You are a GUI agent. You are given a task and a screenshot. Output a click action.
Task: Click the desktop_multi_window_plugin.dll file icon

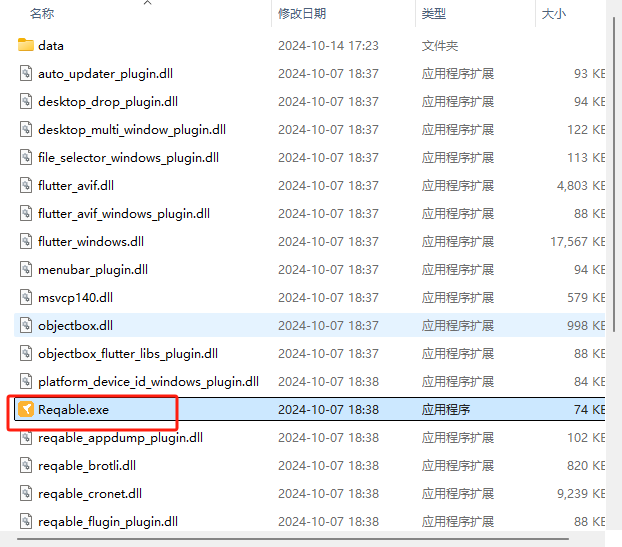point(26,129)
